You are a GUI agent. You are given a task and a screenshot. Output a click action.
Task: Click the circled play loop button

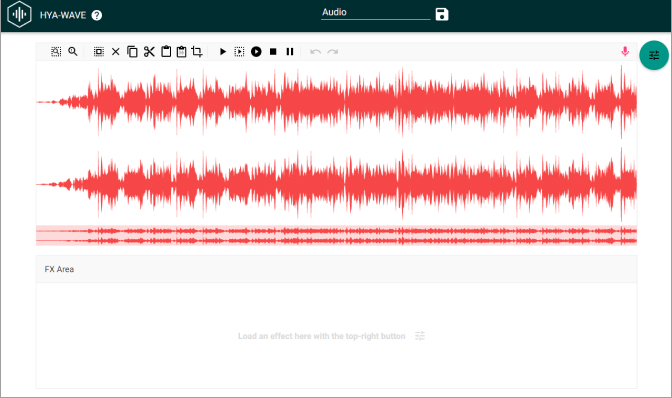tap(256, 52)
